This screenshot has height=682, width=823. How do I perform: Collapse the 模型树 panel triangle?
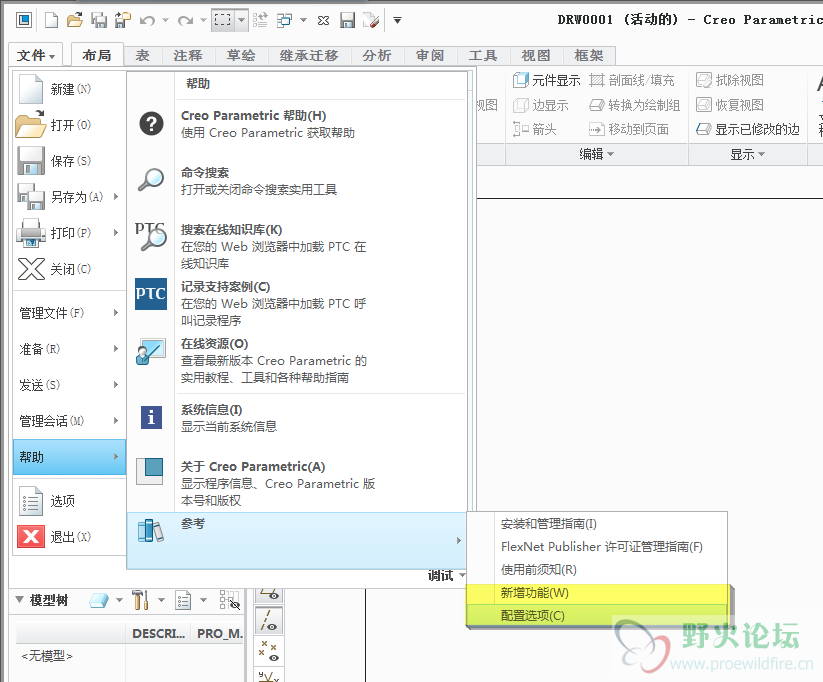tap(19, 600)
